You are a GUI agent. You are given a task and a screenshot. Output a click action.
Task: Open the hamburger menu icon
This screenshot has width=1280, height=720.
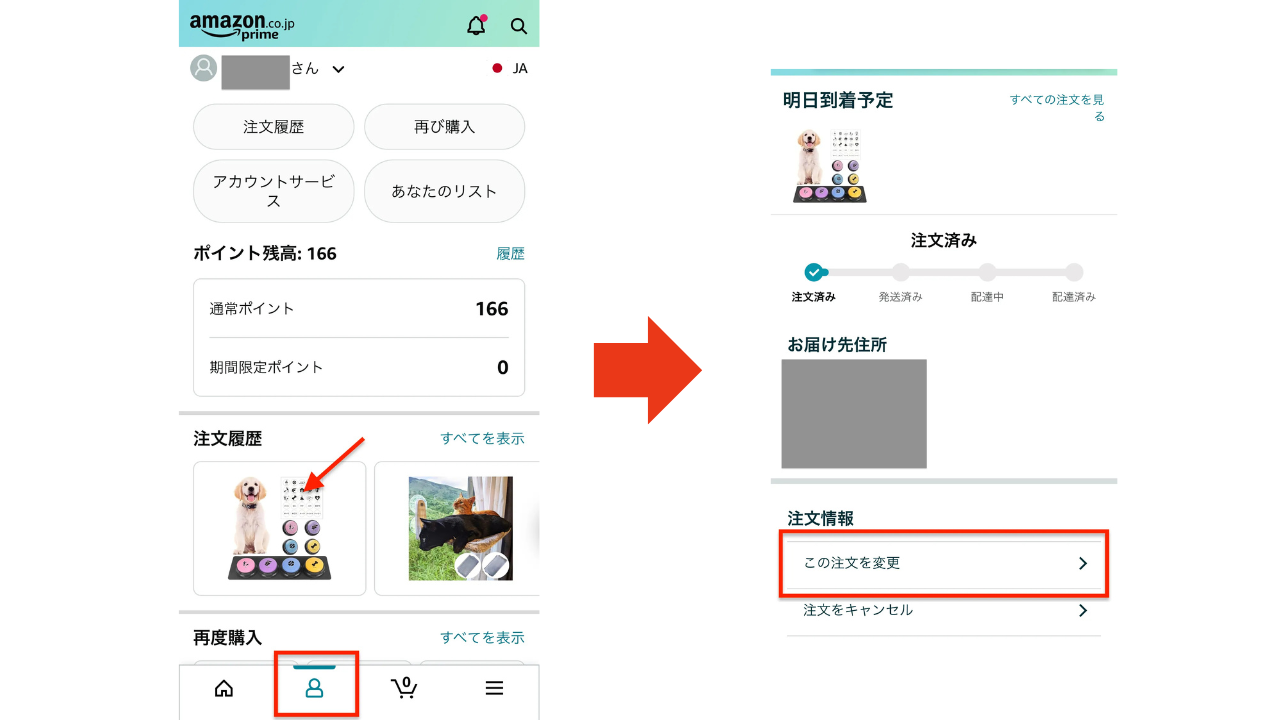(494, 688)
